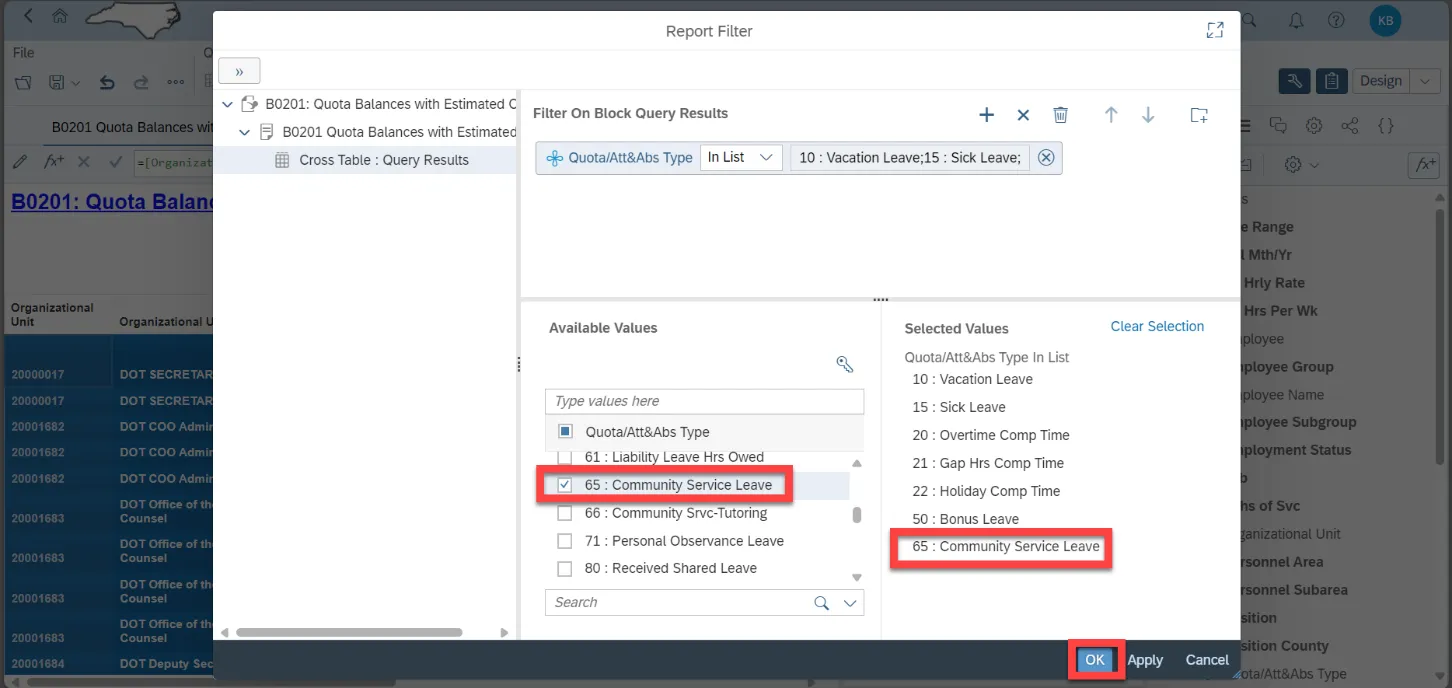Expand the left panel with double-chevron button
1452x688 pixels.
tap(239, 71)
